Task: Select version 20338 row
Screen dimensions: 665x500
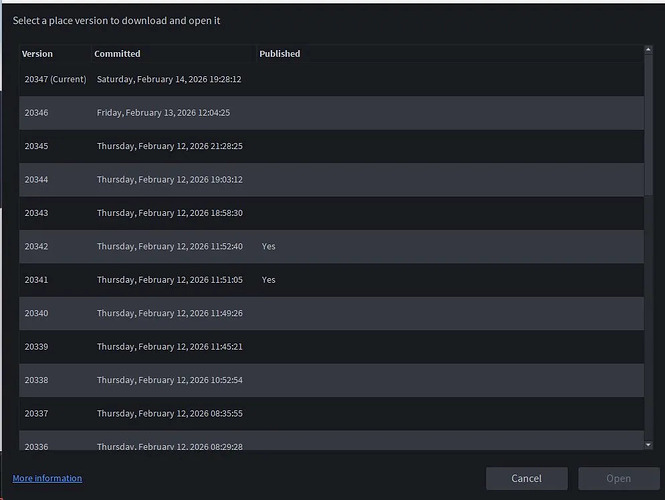Action: tap(330, 380)
